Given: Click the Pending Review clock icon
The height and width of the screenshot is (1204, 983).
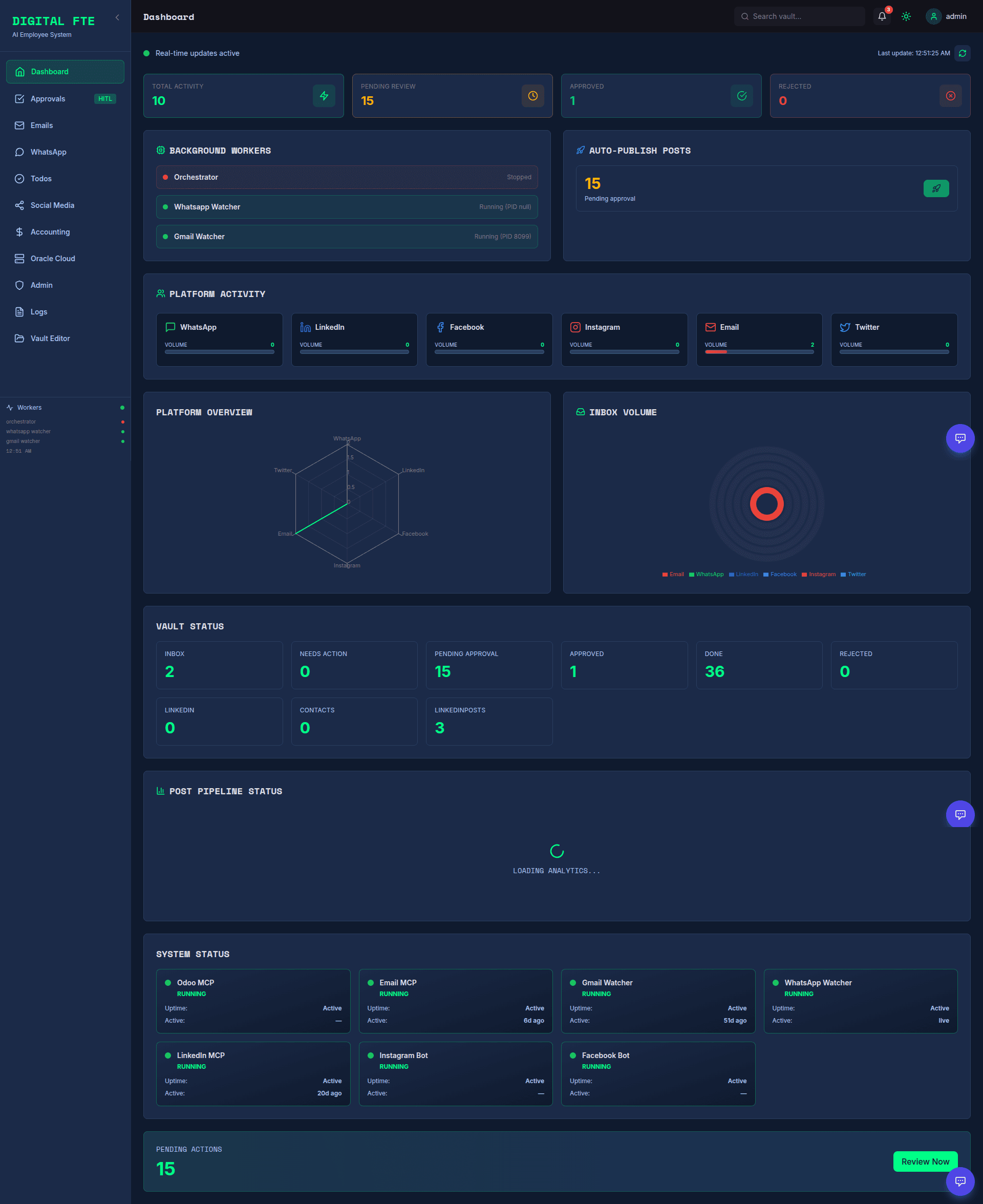Looking at the screenshot, I should tap(533, 96).
